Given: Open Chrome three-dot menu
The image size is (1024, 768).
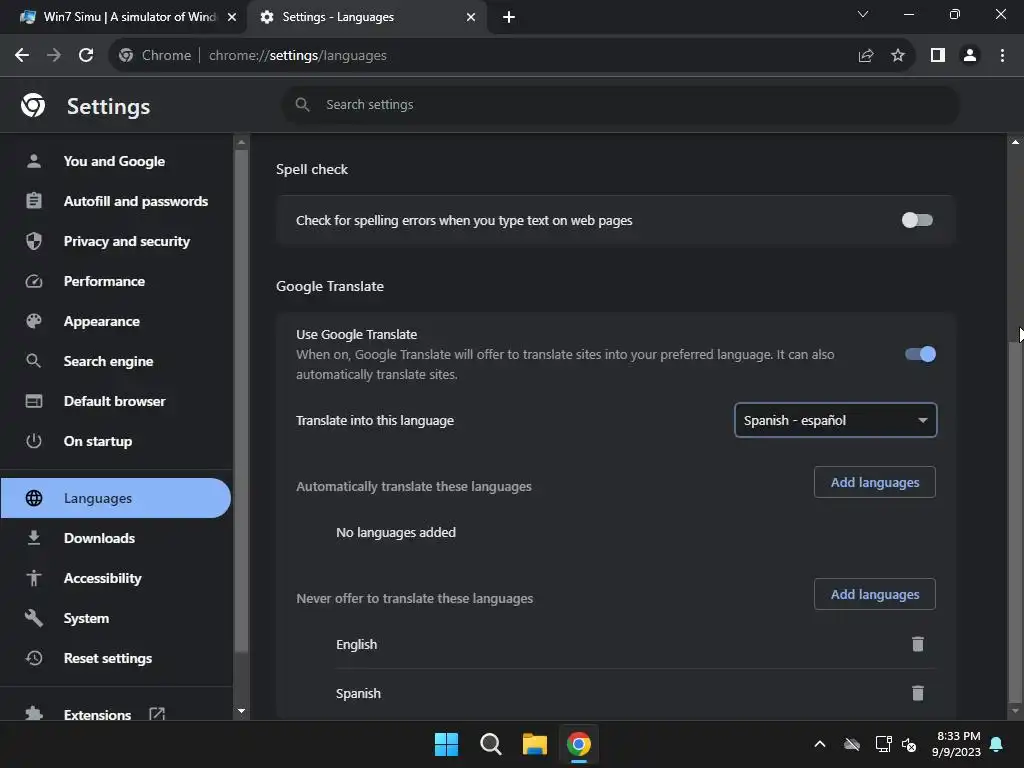Looking at the screenshot, I should pos(1002,56).
